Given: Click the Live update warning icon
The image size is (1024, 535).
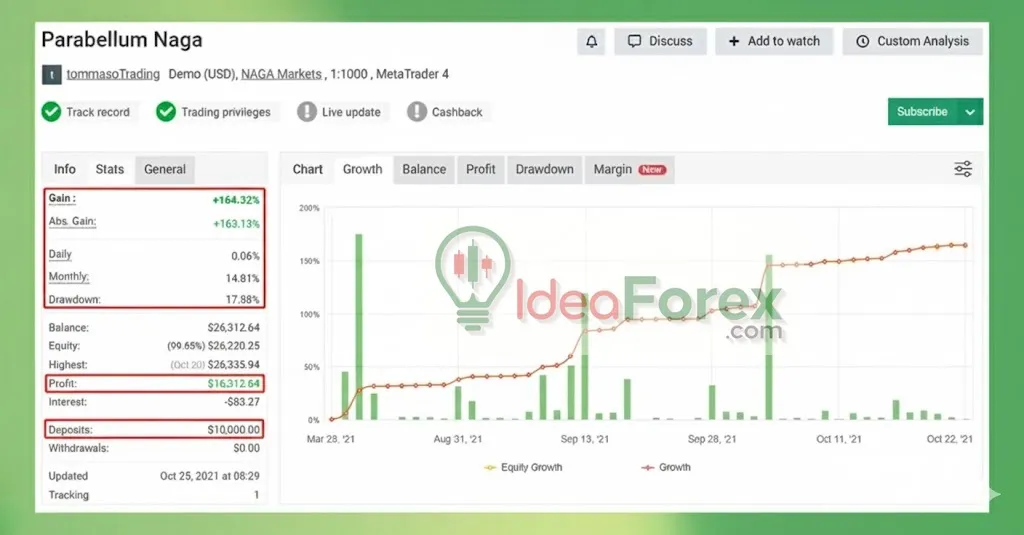Looking at the screenshot, I should tap(306, 112).
